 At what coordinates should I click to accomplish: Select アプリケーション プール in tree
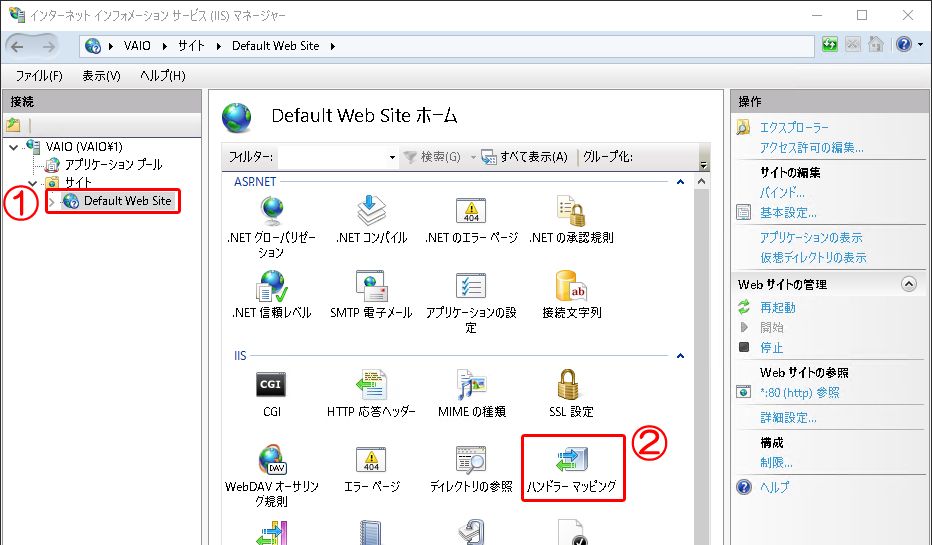tap(112, 165)
